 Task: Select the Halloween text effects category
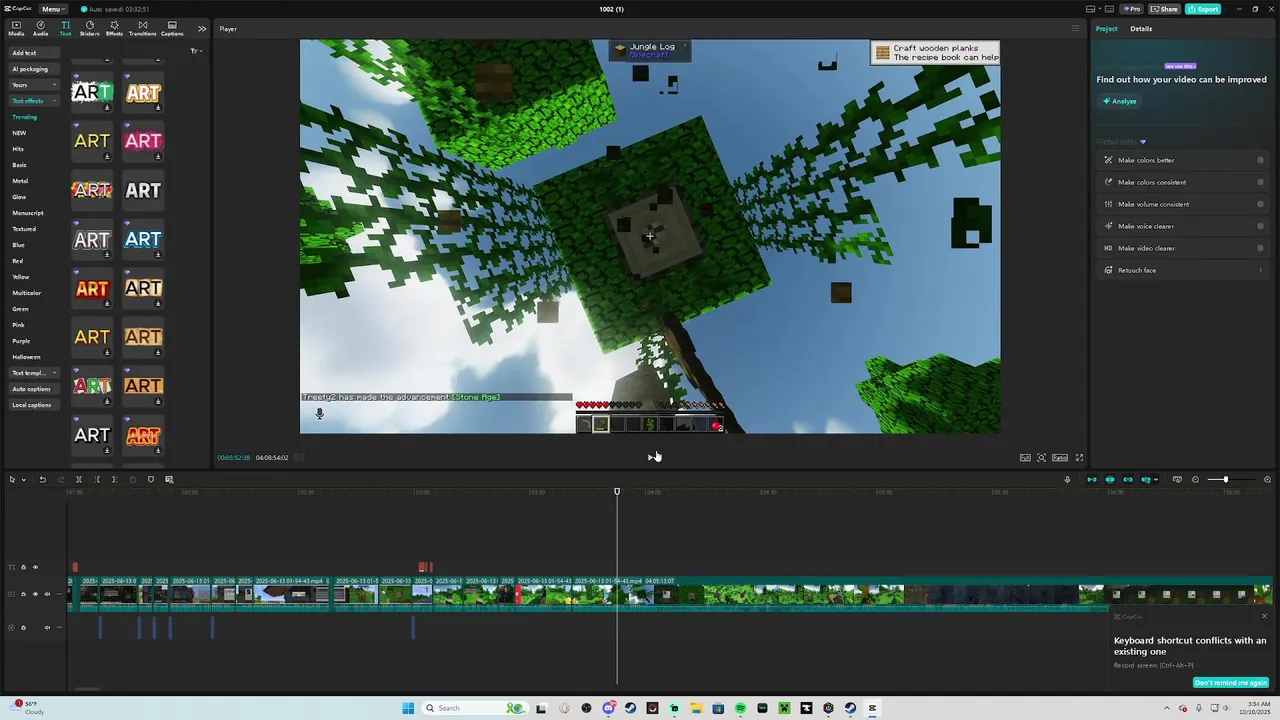(26, 357)
